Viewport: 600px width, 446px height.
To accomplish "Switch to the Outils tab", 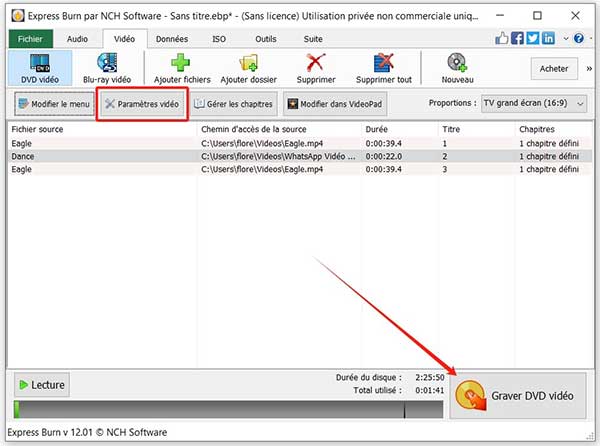I will click(266, 39).
